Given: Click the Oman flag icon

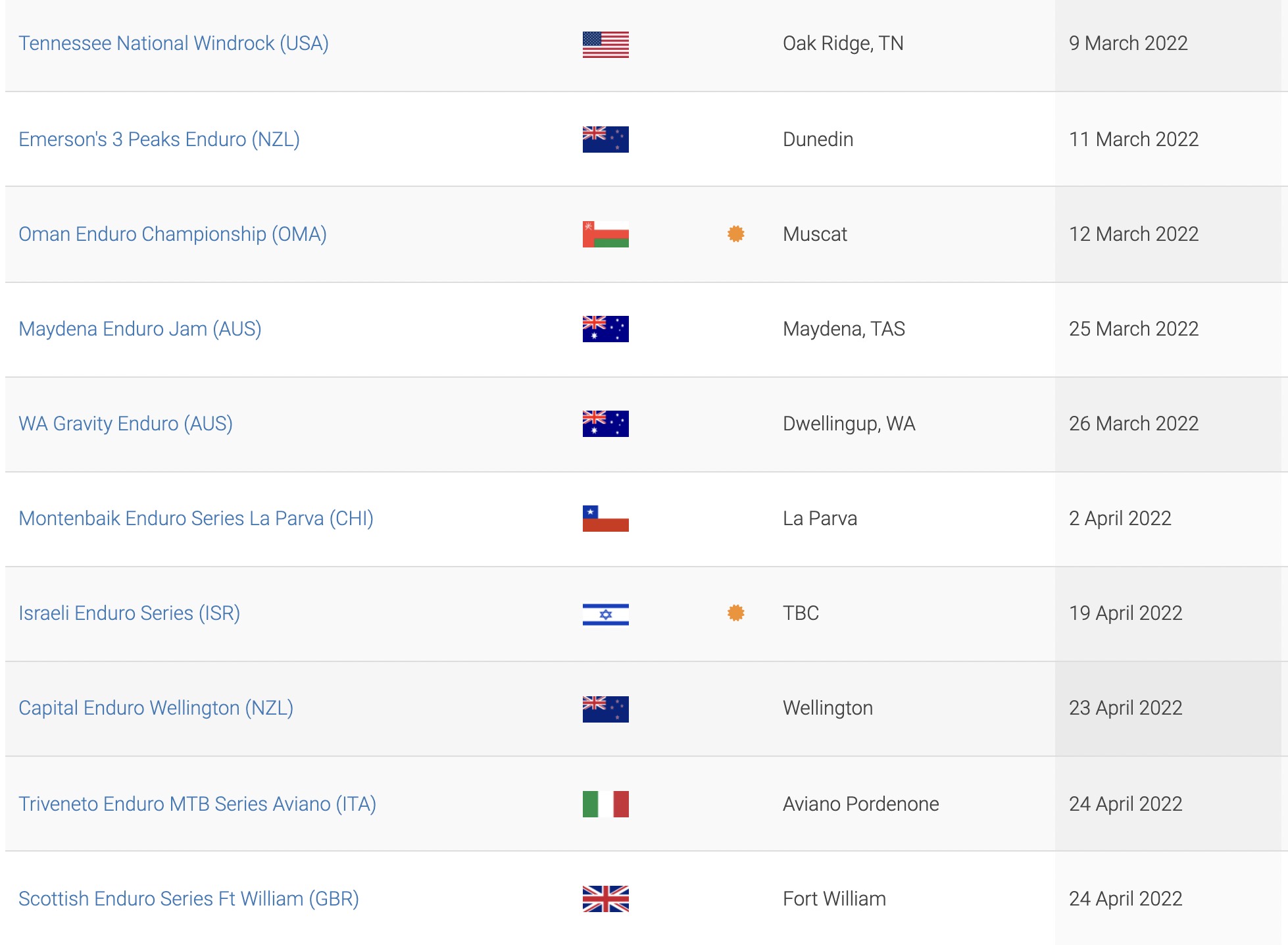Looking at the screenshot, I should [604, 234].
